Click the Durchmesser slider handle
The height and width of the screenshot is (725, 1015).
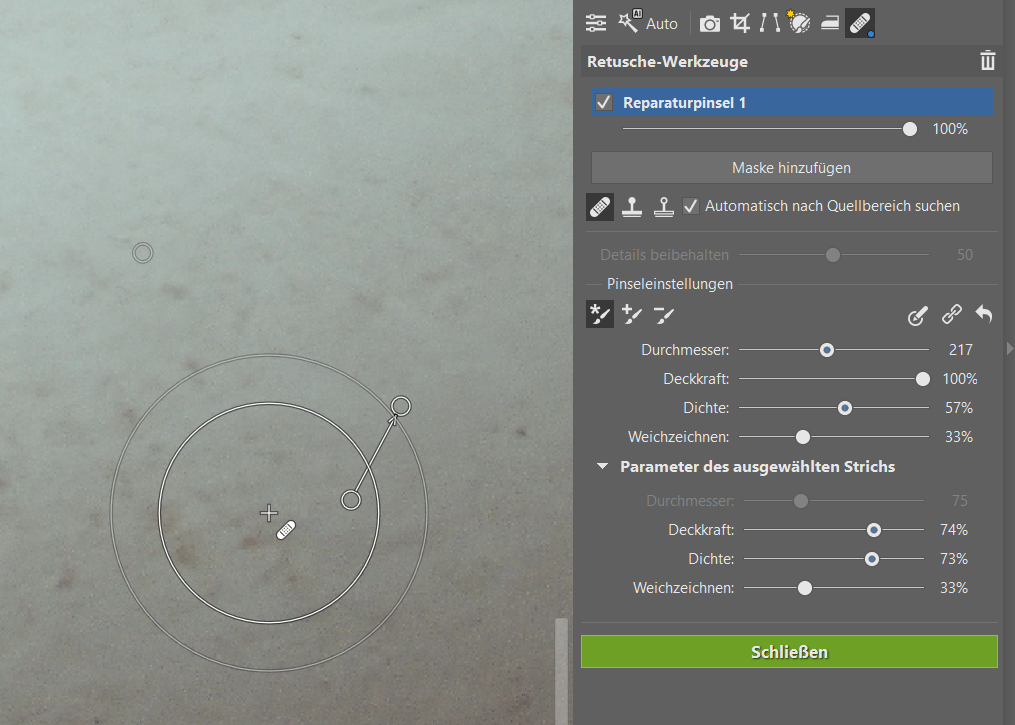point(826,350)
